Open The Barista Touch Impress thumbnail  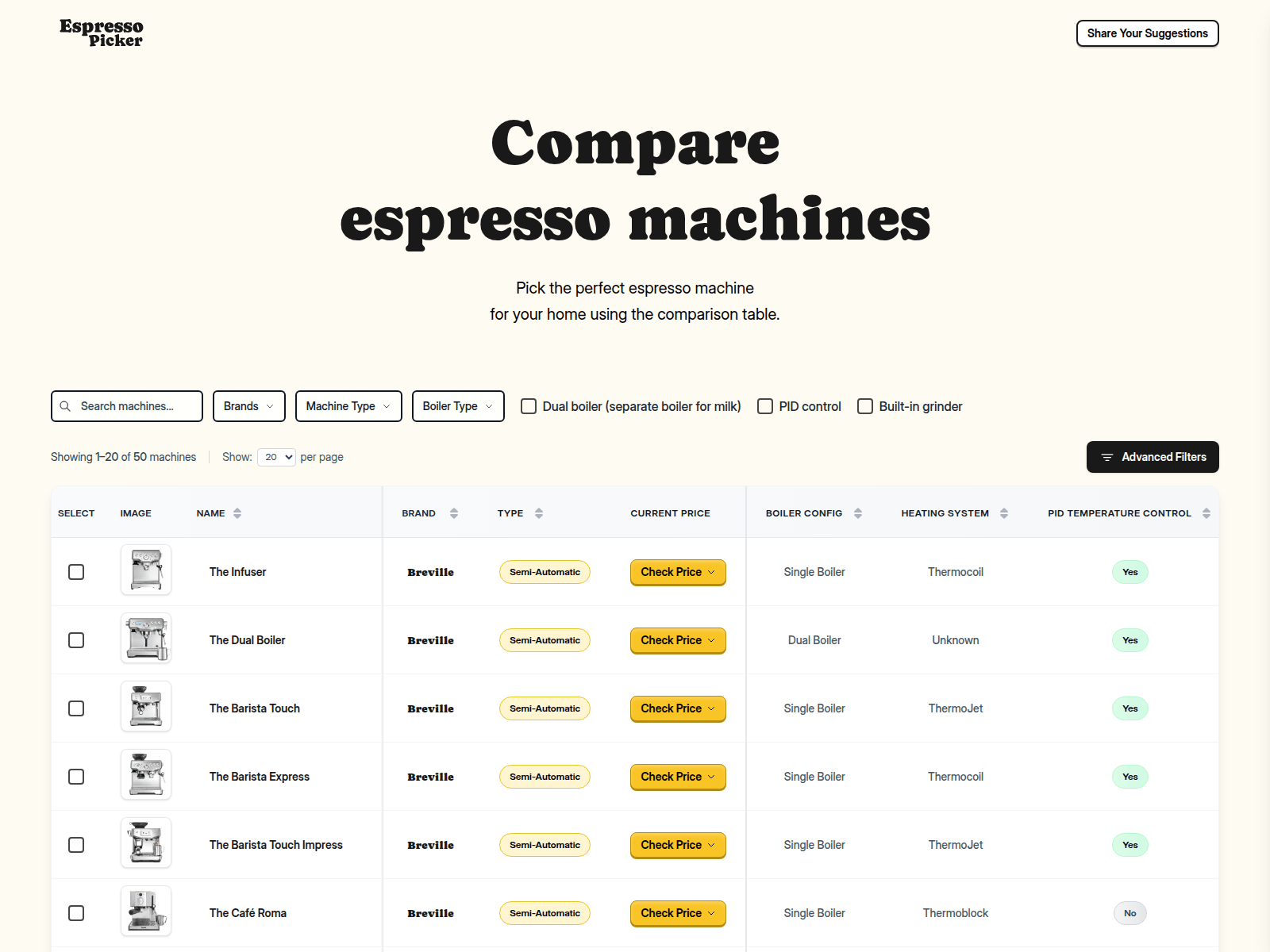click(x=146, y=843)
